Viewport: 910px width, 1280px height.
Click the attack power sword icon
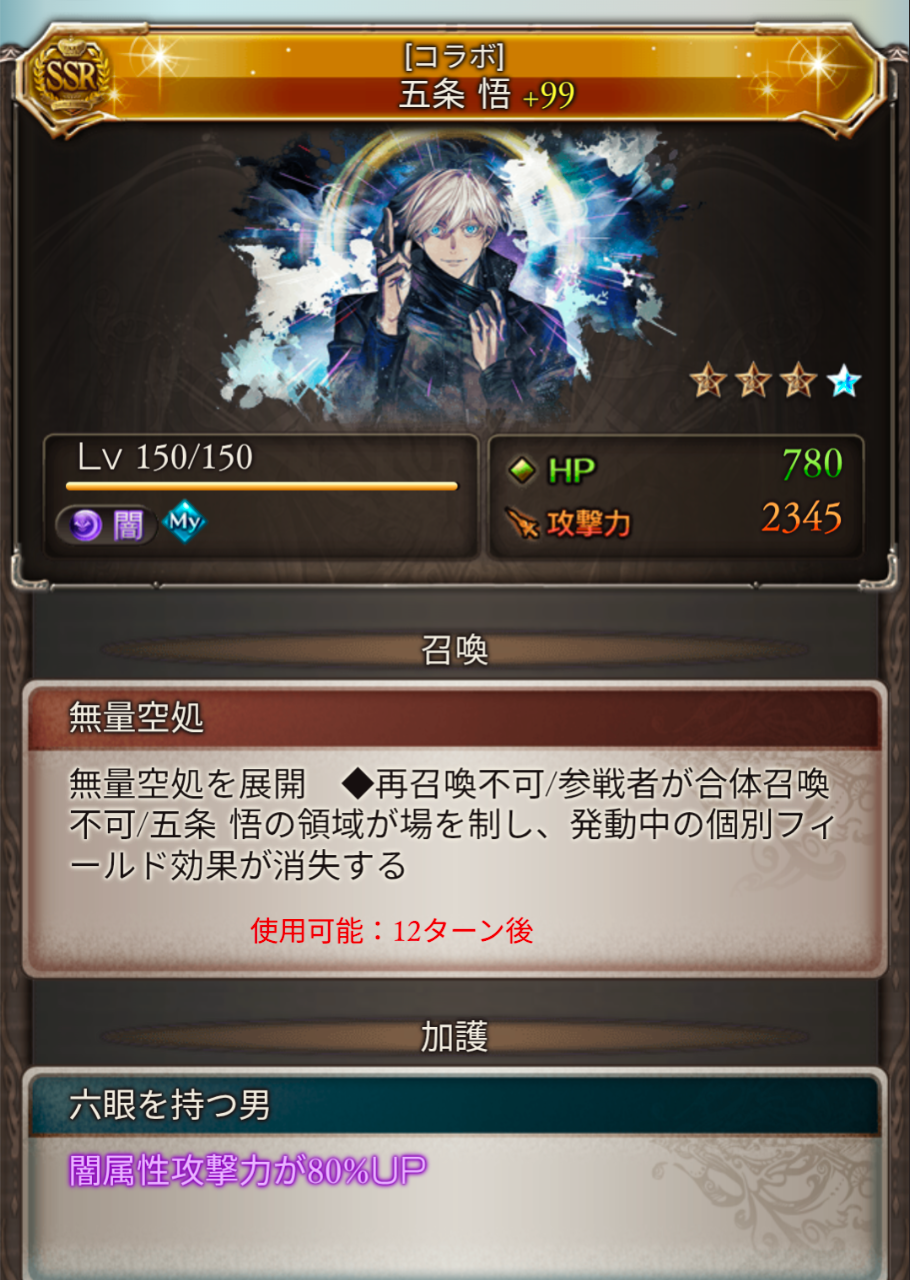pos(523,522)
